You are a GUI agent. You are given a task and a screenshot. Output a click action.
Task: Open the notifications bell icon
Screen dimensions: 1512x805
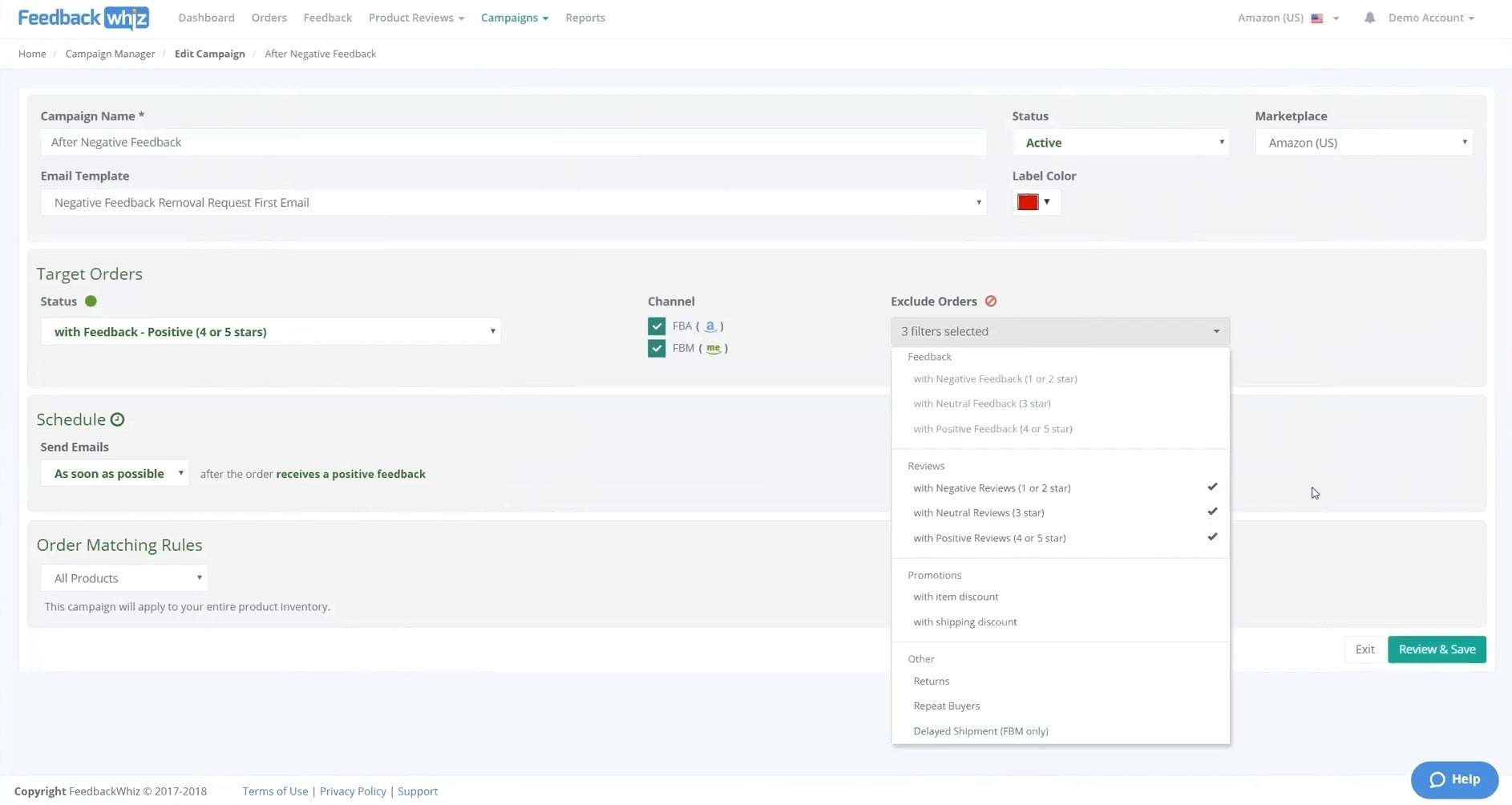(x=1369, y=18)
